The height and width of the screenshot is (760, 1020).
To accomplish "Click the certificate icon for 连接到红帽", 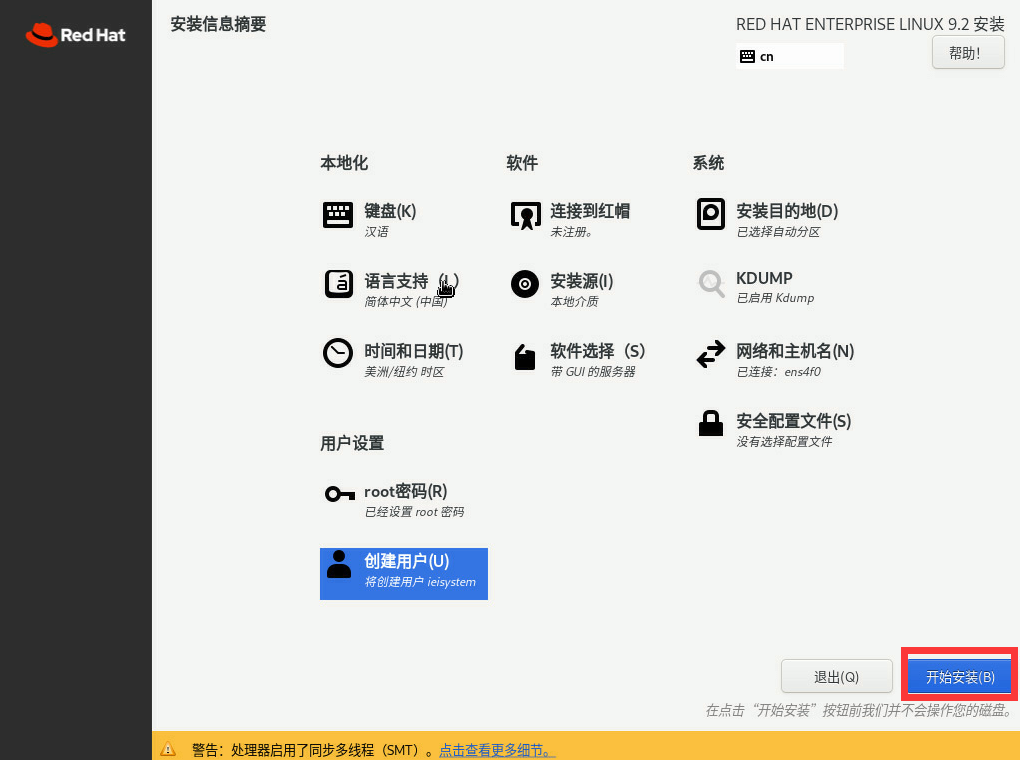I will click(525, 215).
